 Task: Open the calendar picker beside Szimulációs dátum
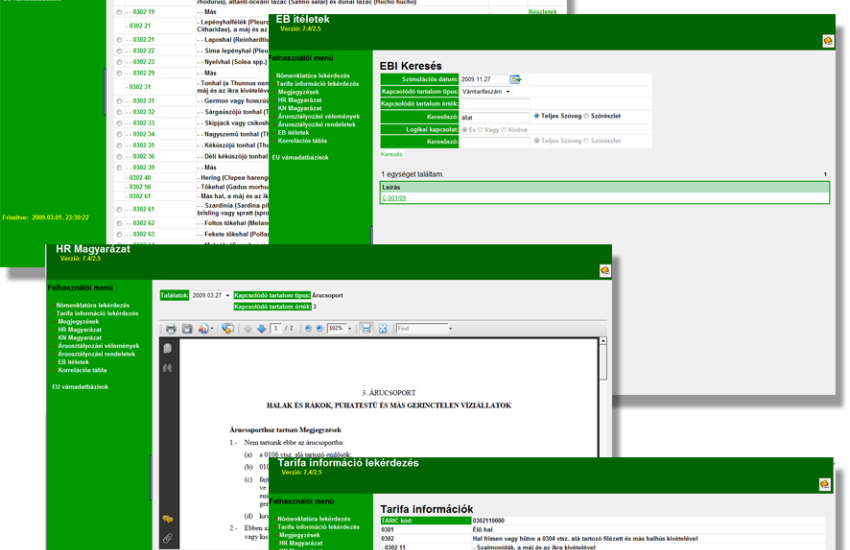[x=515, y=79]
